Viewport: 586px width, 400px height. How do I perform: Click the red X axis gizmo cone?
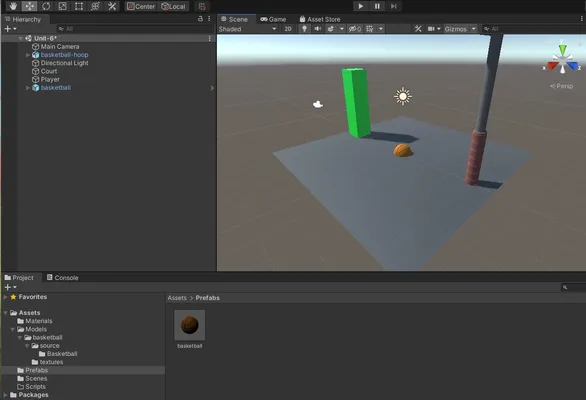click(x=552, y=66)
